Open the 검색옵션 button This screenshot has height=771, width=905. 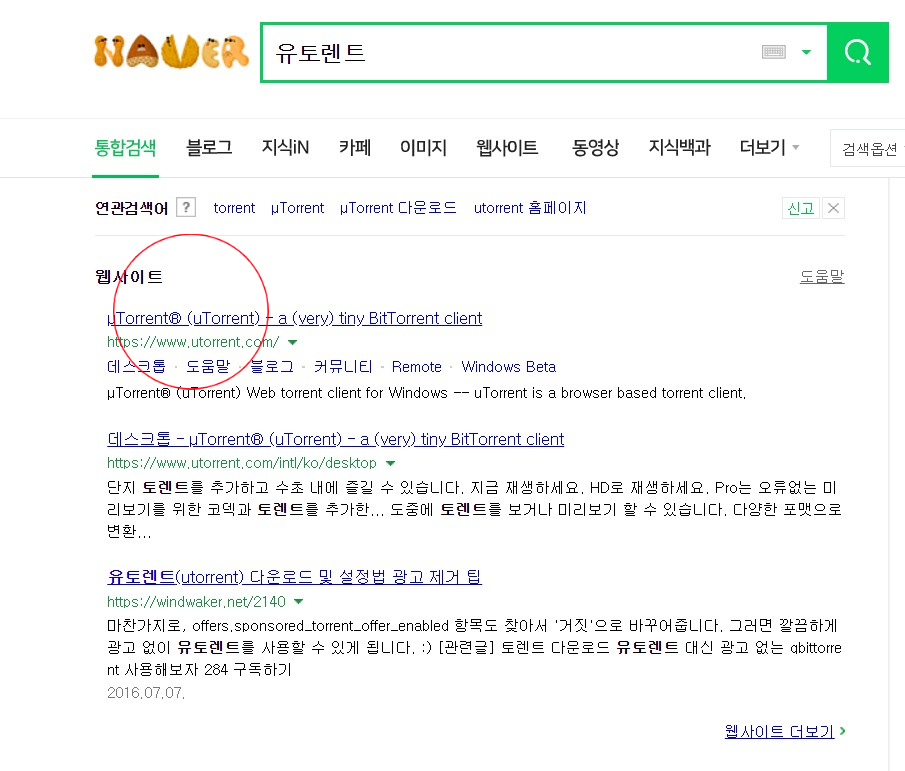(869, 149)
